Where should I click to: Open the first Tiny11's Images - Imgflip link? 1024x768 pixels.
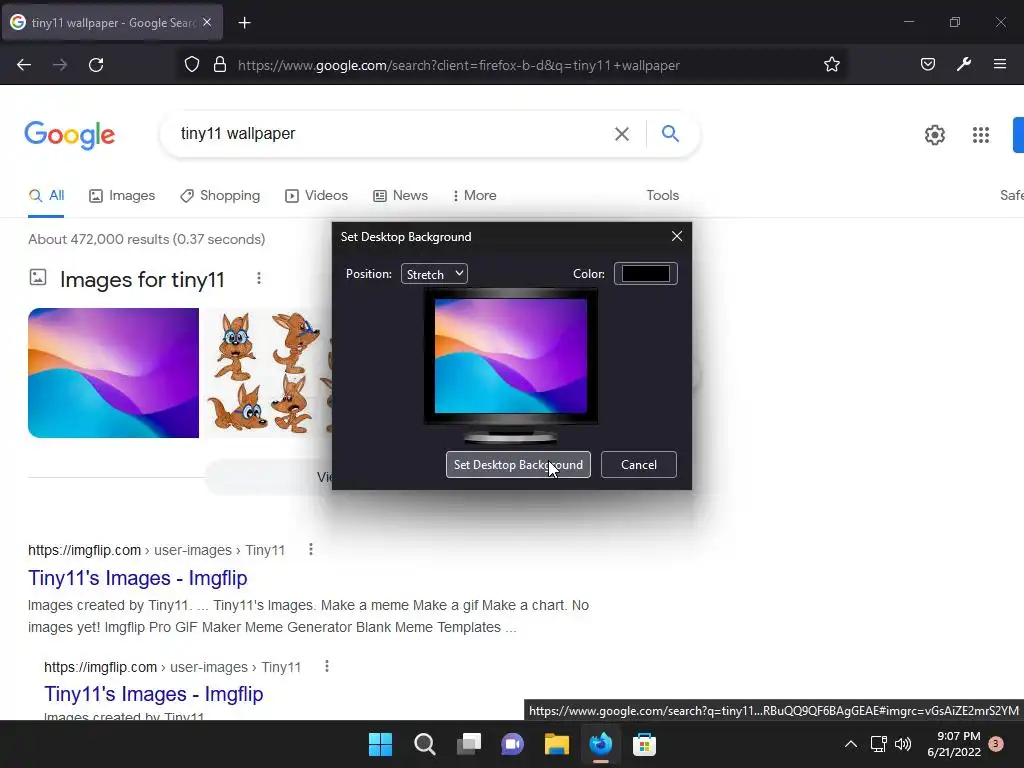coord(138,578)
